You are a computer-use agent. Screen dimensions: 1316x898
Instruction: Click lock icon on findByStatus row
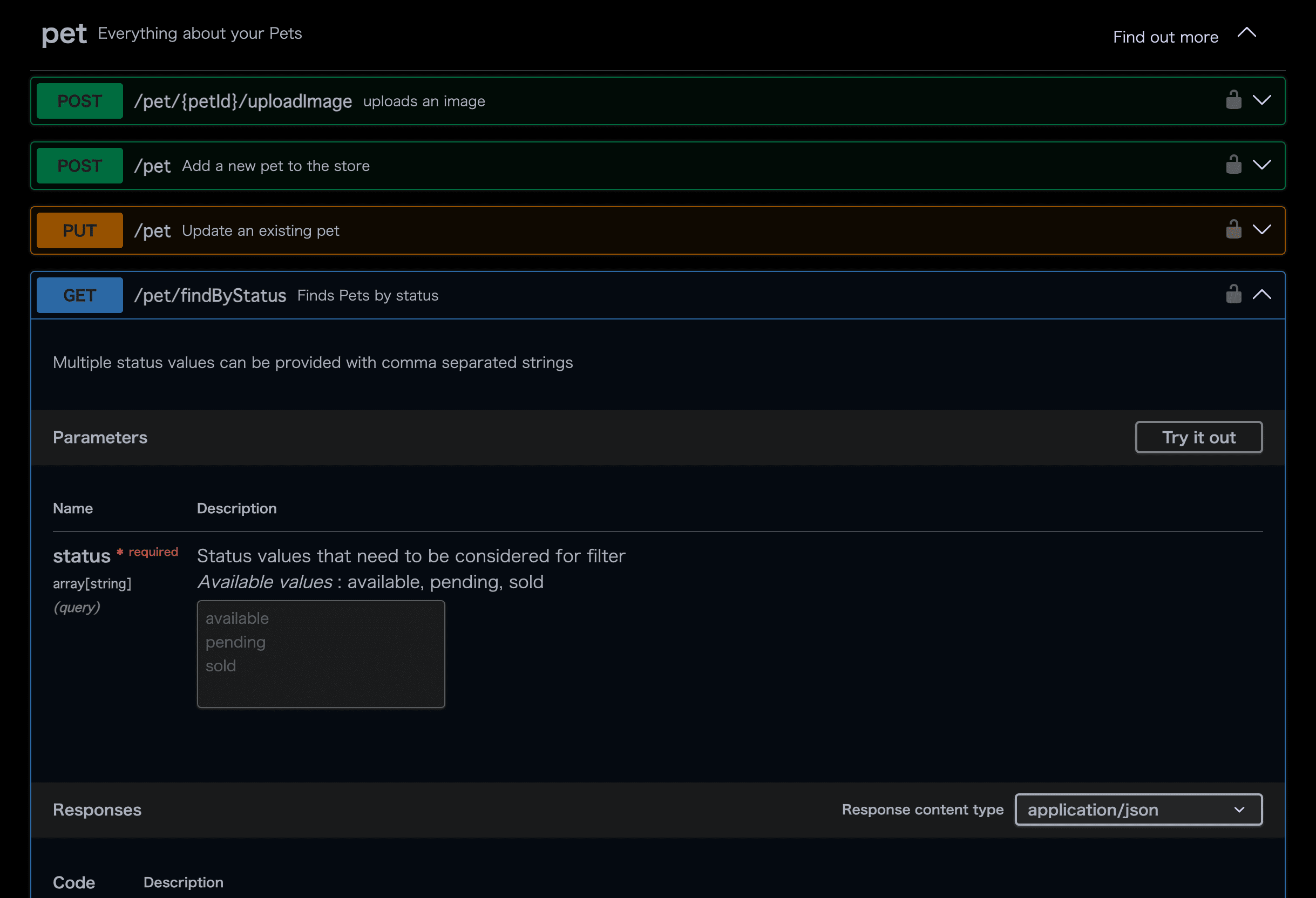pos(1233,295)
